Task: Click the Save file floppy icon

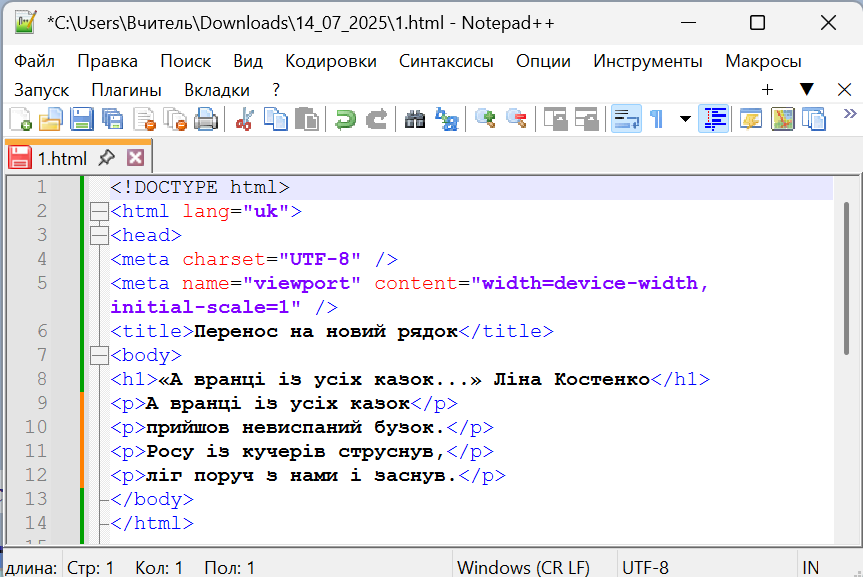Action: coord(82,120)
